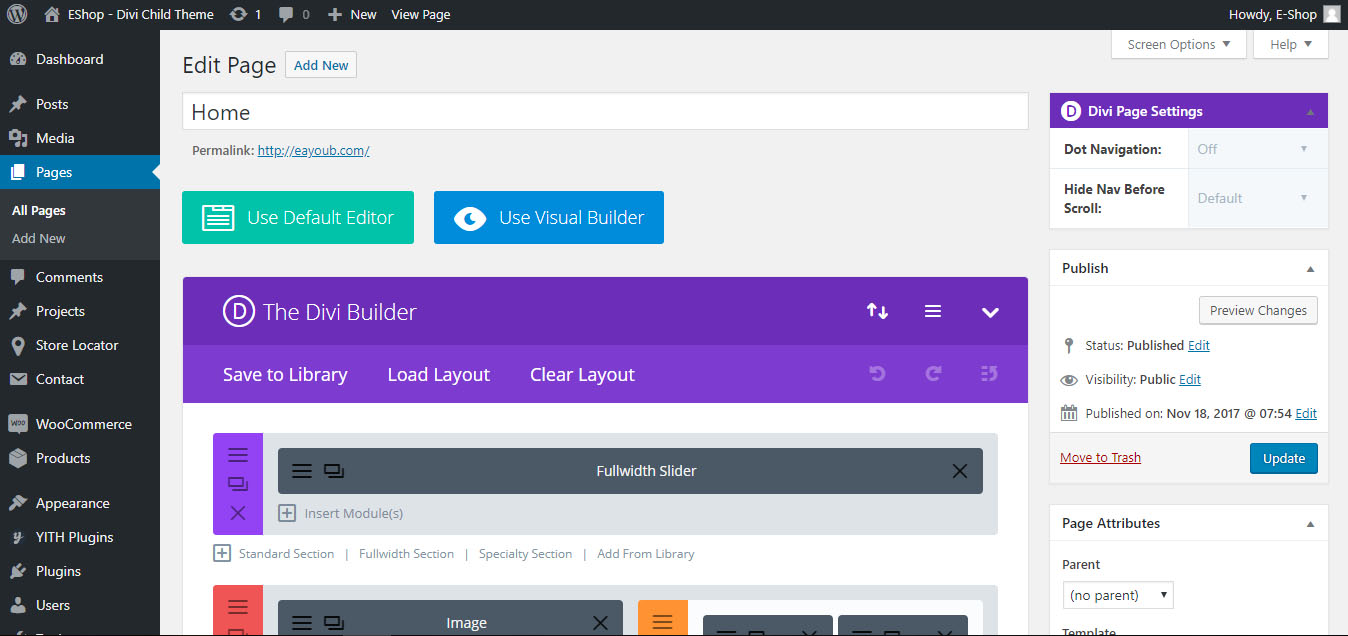Open the New content menu

[352, 14]
